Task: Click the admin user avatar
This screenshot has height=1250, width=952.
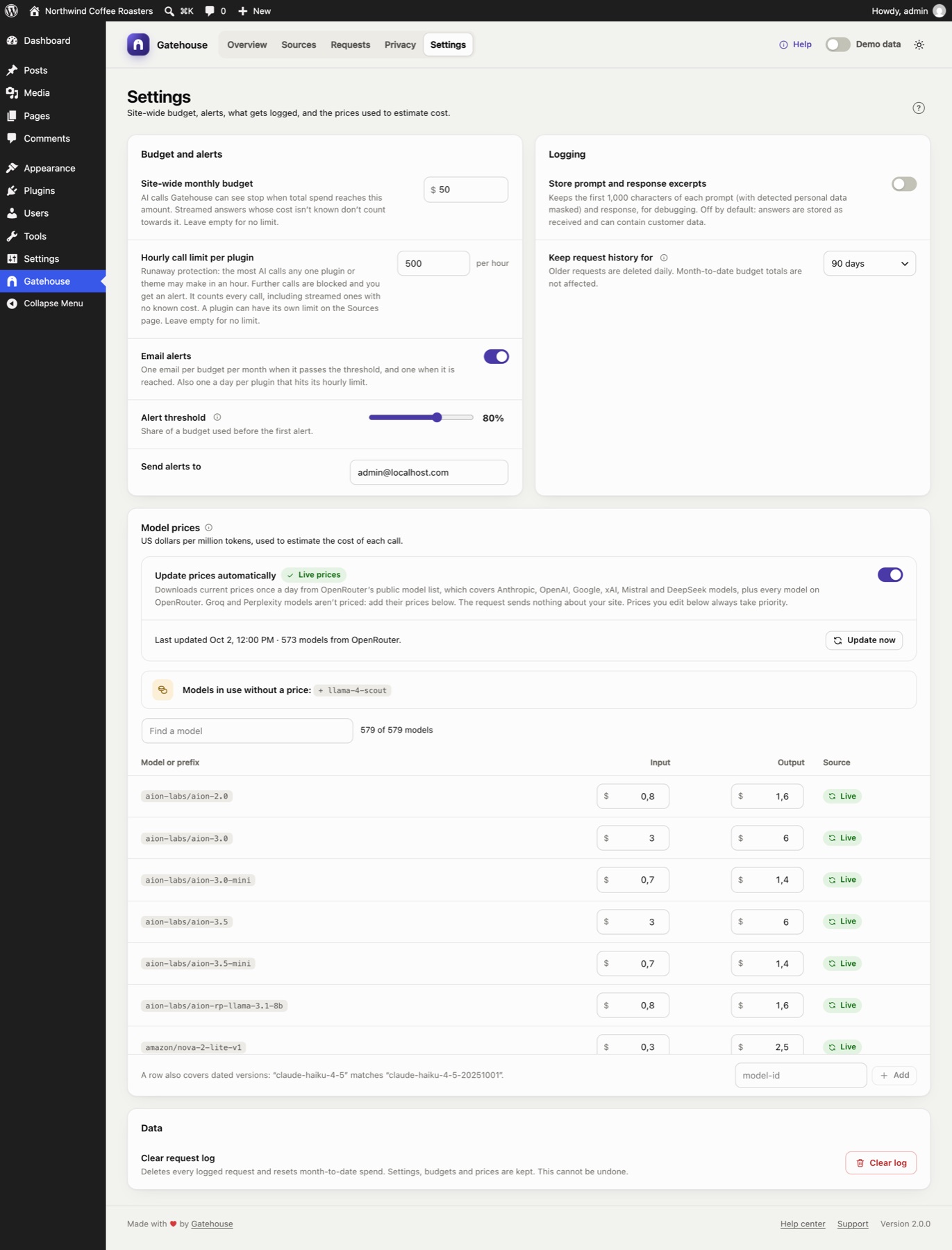Action: 939,11
